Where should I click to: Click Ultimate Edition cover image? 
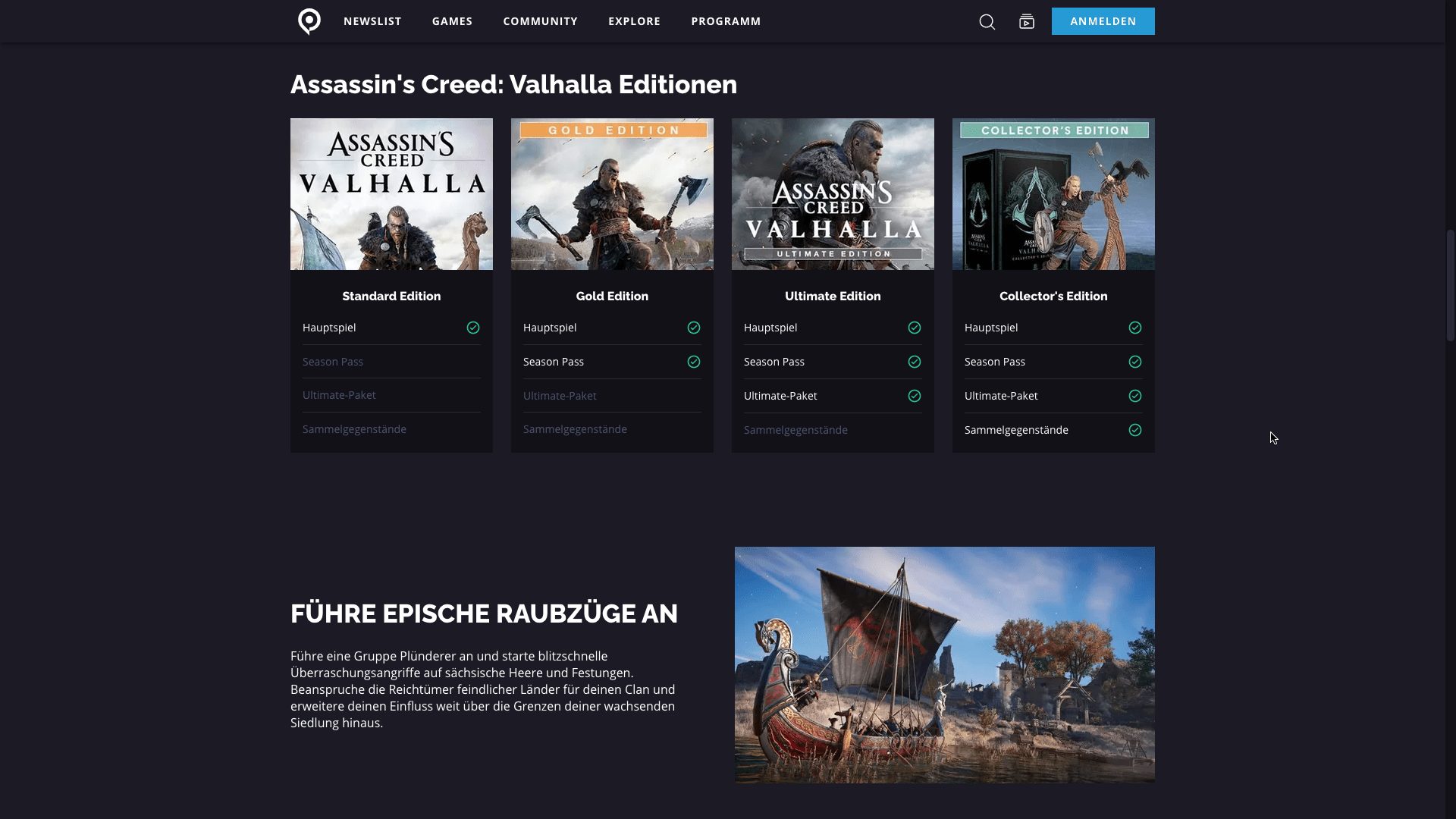click(x=833, y=194)
